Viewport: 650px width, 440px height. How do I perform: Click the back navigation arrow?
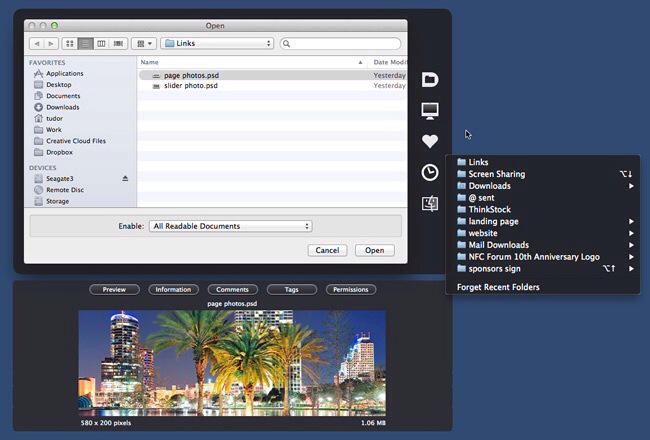36,44
